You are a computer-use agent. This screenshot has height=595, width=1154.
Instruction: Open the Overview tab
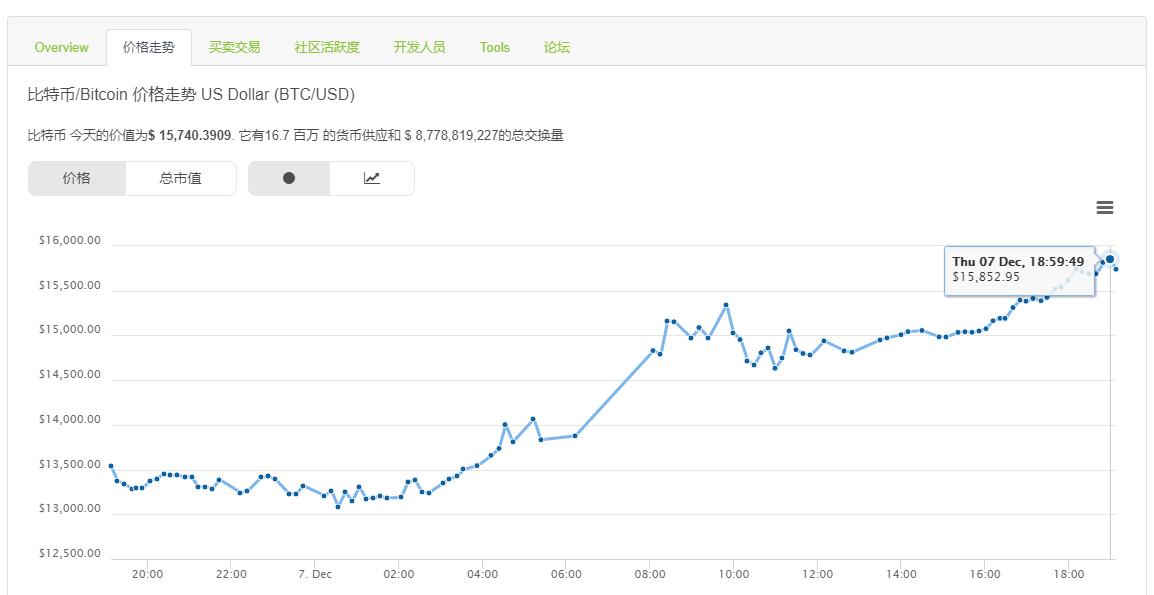point(61,47)
